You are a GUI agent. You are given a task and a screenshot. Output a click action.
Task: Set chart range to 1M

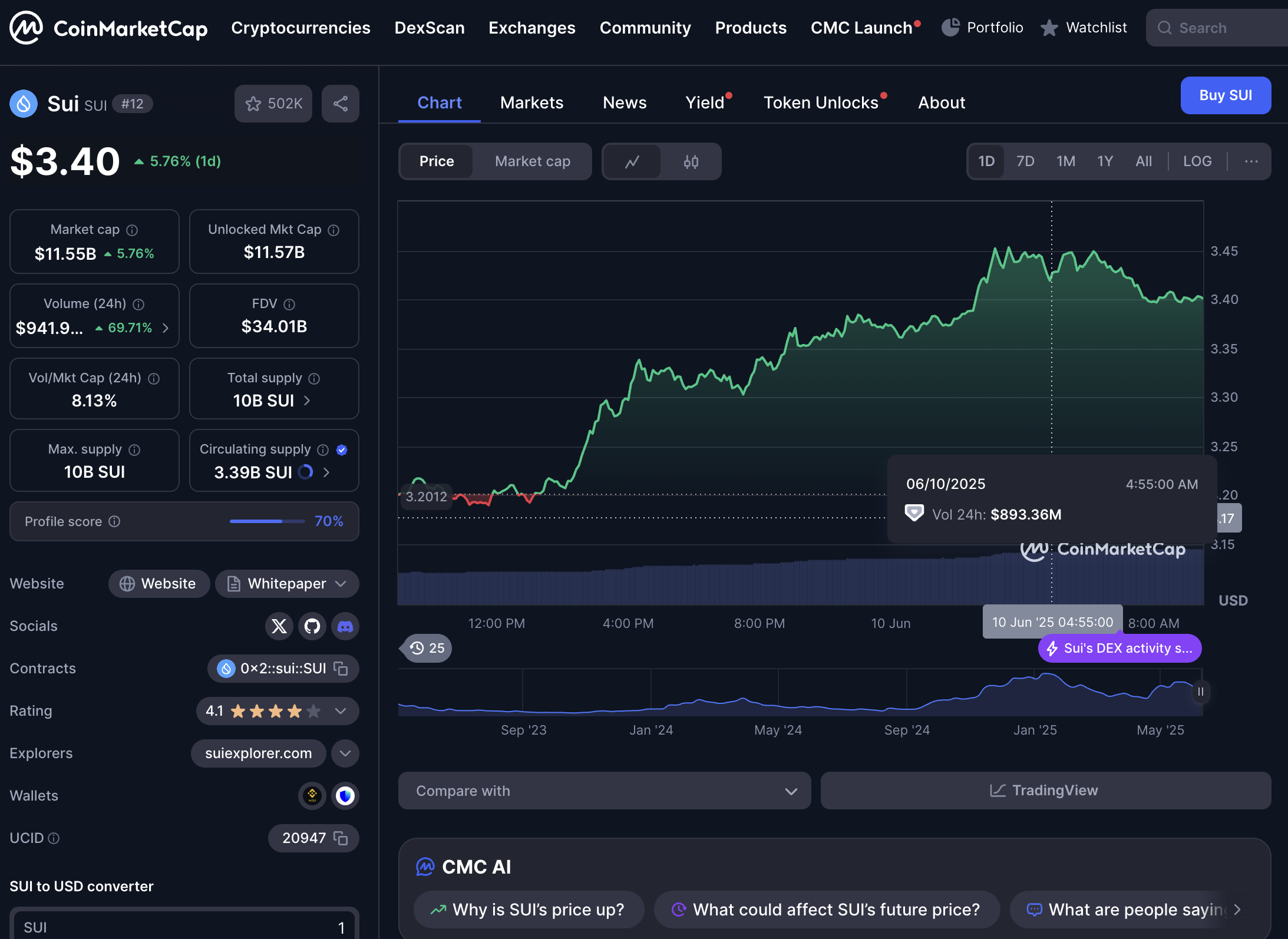(x=1066, y=161)
